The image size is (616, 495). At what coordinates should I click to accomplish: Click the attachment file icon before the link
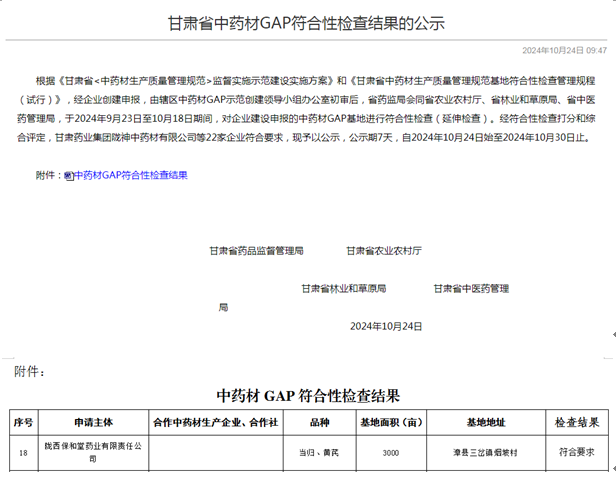(x=68, y=175)
